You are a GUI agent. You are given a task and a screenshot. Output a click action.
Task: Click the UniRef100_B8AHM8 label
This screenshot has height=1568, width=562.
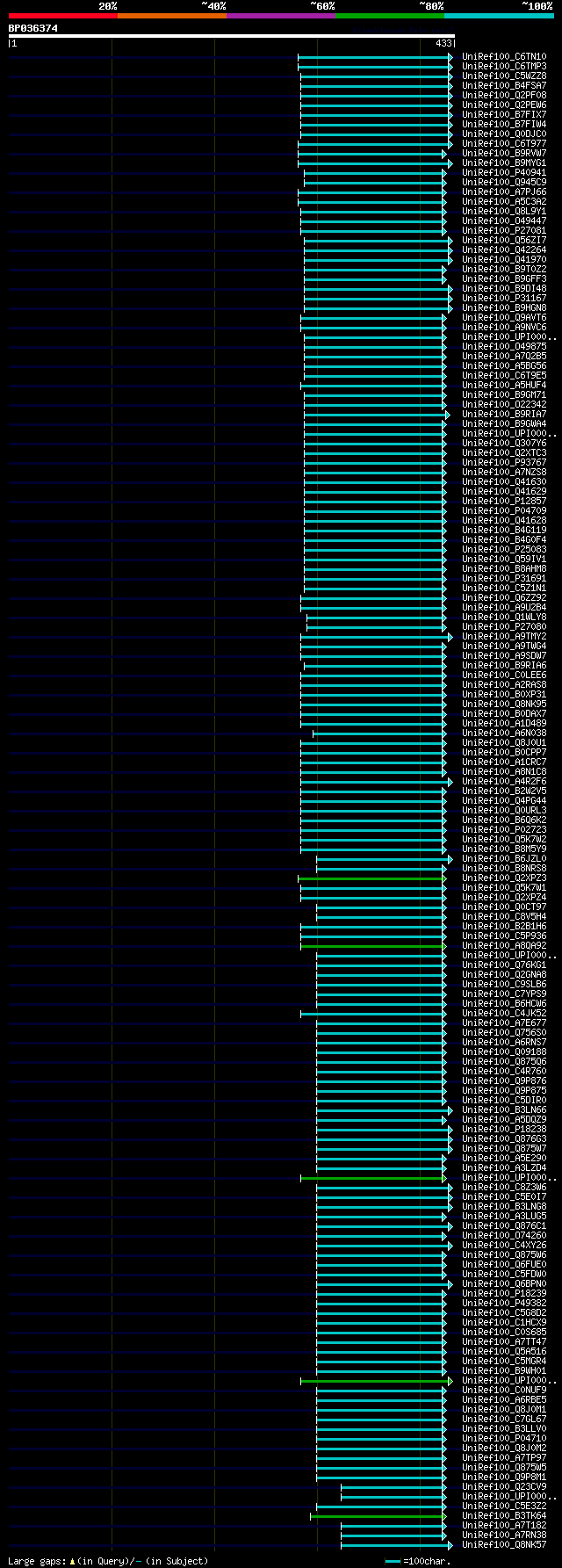tap(504, 568)
